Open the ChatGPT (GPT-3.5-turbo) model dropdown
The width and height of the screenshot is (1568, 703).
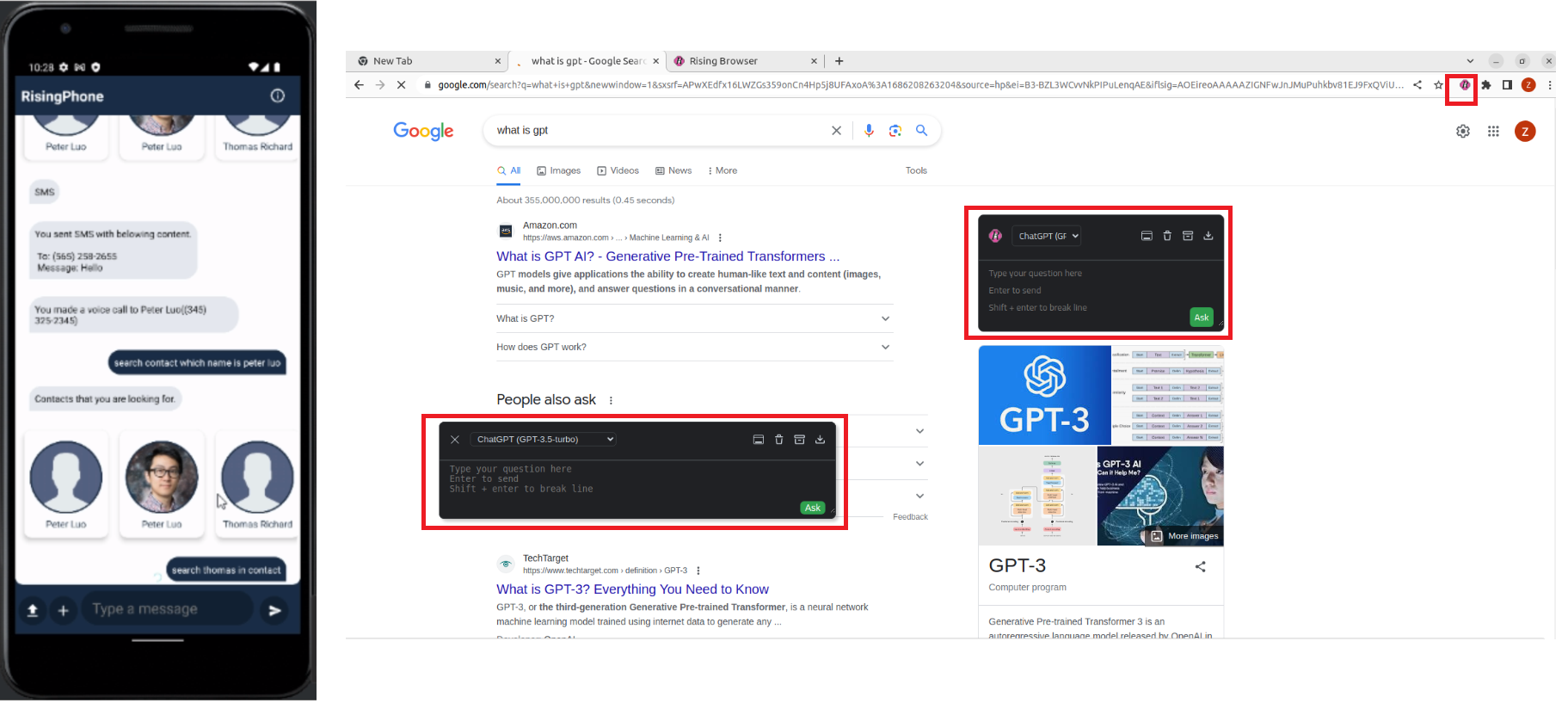[544, 440]
